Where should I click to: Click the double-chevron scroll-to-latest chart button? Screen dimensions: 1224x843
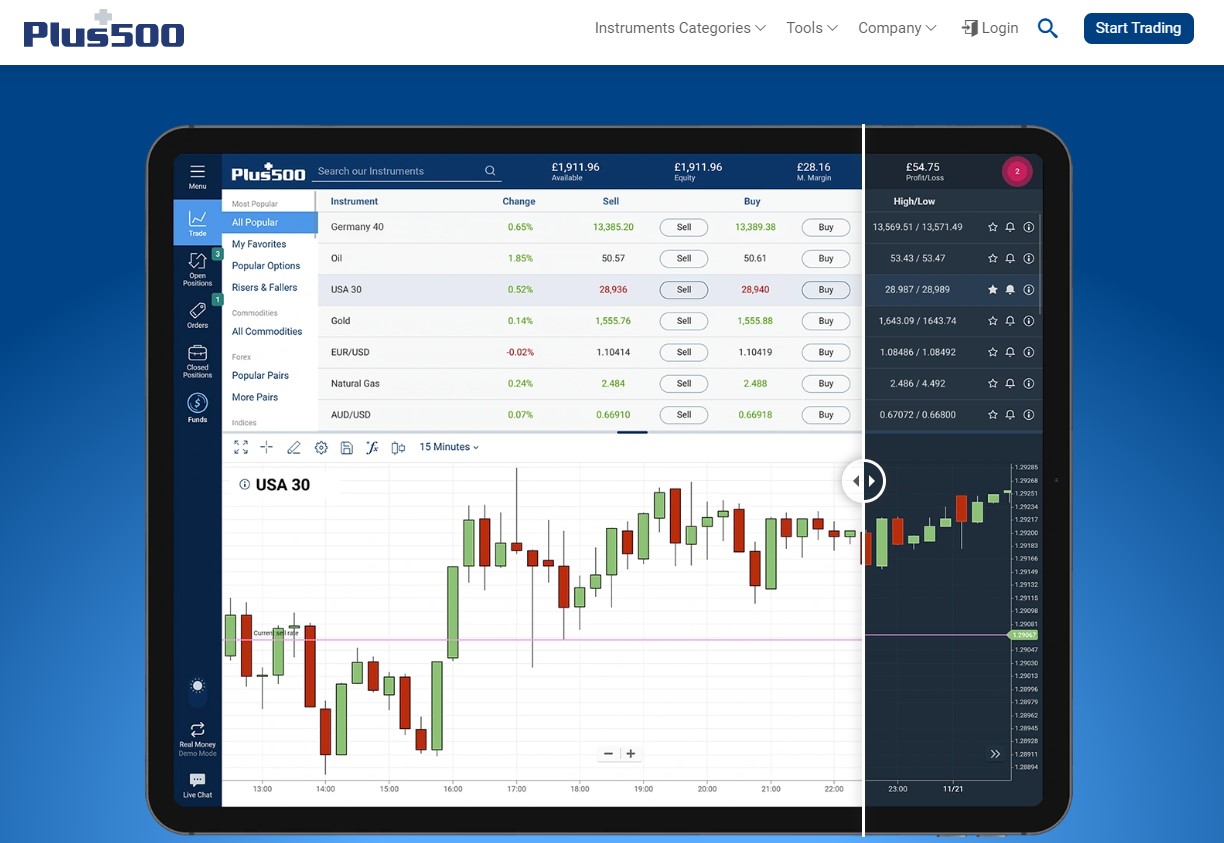pos(995,754)
